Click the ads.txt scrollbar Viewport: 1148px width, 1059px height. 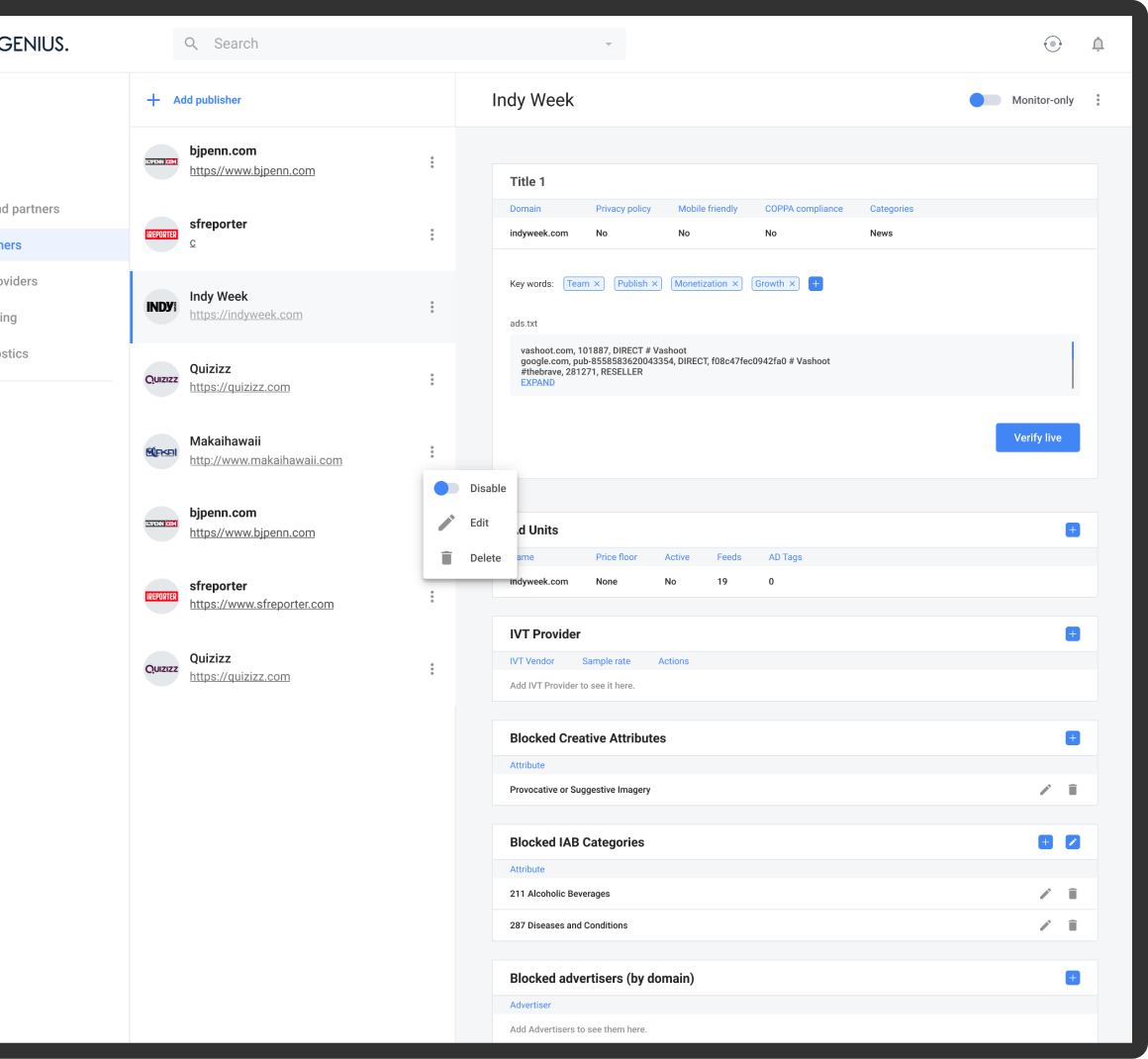pyautogui.click(x=1073, y=365)
